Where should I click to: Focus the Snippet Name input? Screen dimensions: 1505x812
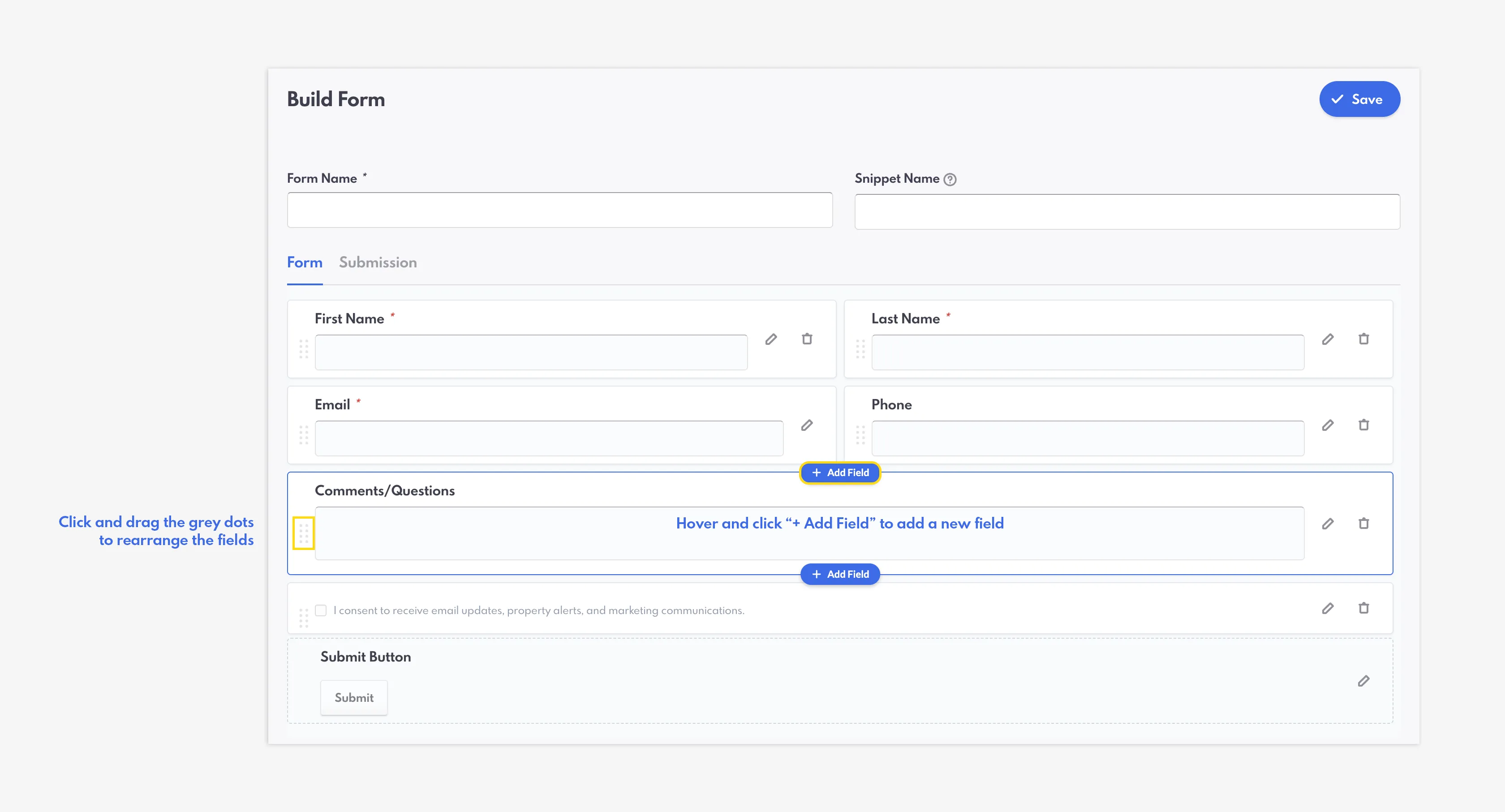tap(1127, 211)
